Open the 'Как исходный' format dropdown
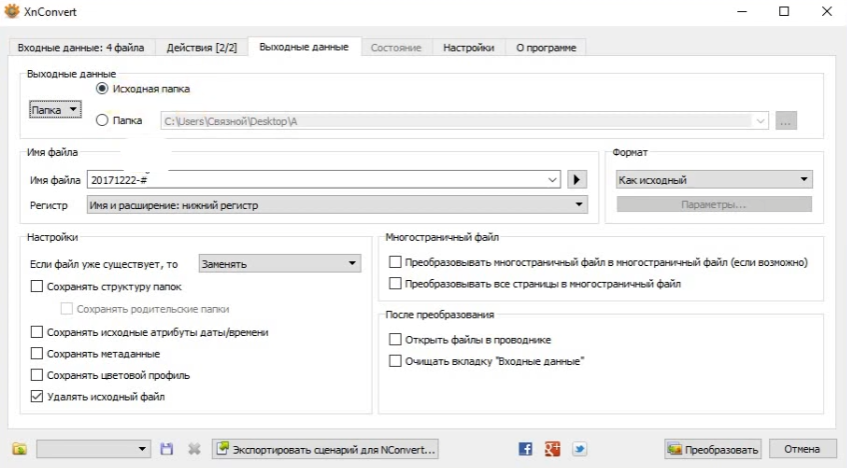The width and height of the screenshot is (847, 468). pyautogui.click(x=714, y=179)
